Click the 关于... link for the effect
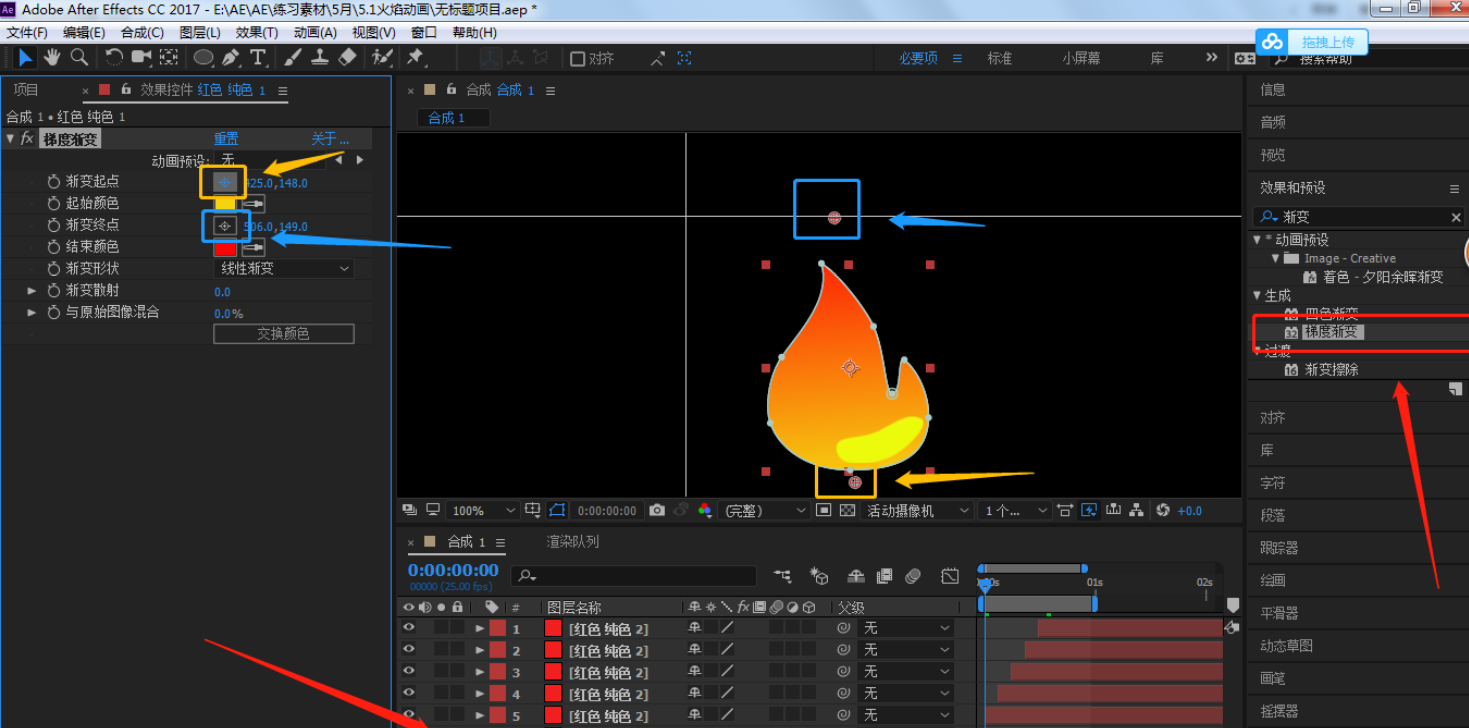 click(x=330, y=139)
